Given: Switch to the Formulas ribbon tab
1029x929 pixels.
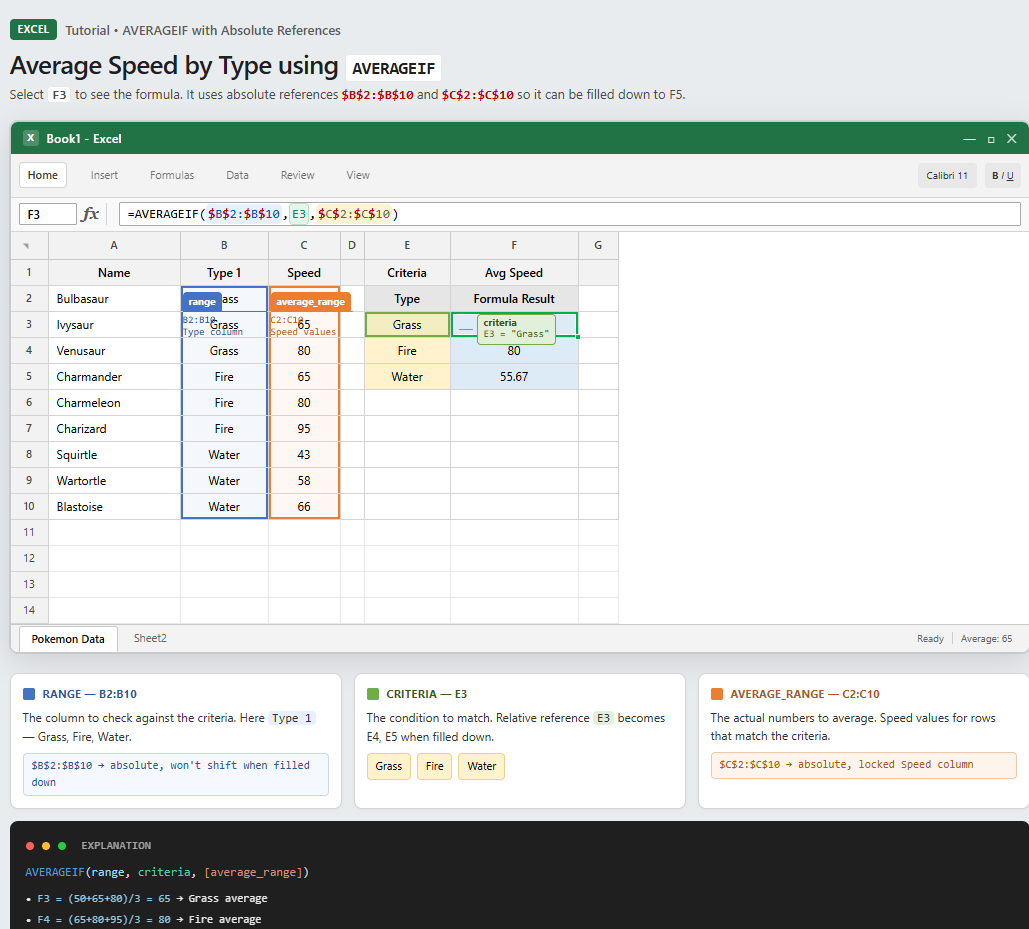Looking at the screenshot, I should (x=172, y=175).
